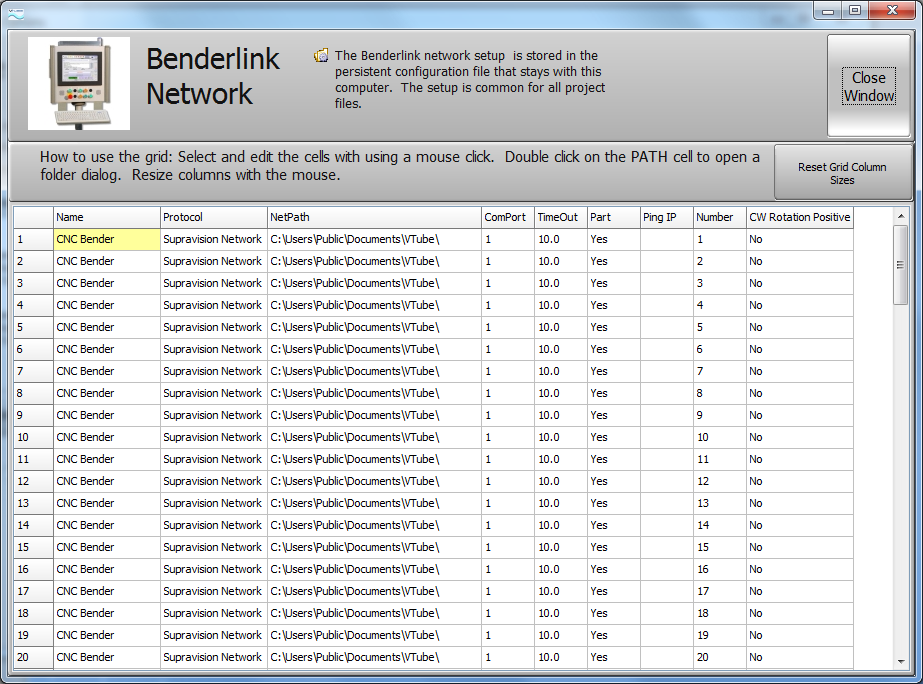Click the Ping IP cell in row 15
The height and width of the screenshot is (684, 923).
[x=666, y=547]
